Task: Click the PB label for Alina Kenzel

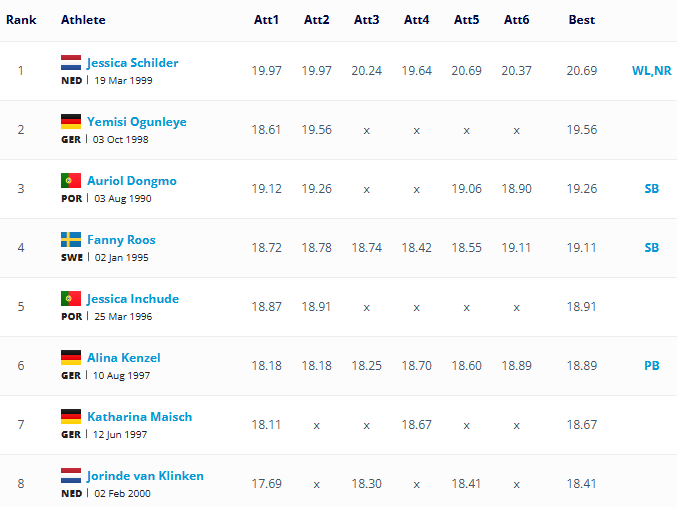Action: coord(652,366)
